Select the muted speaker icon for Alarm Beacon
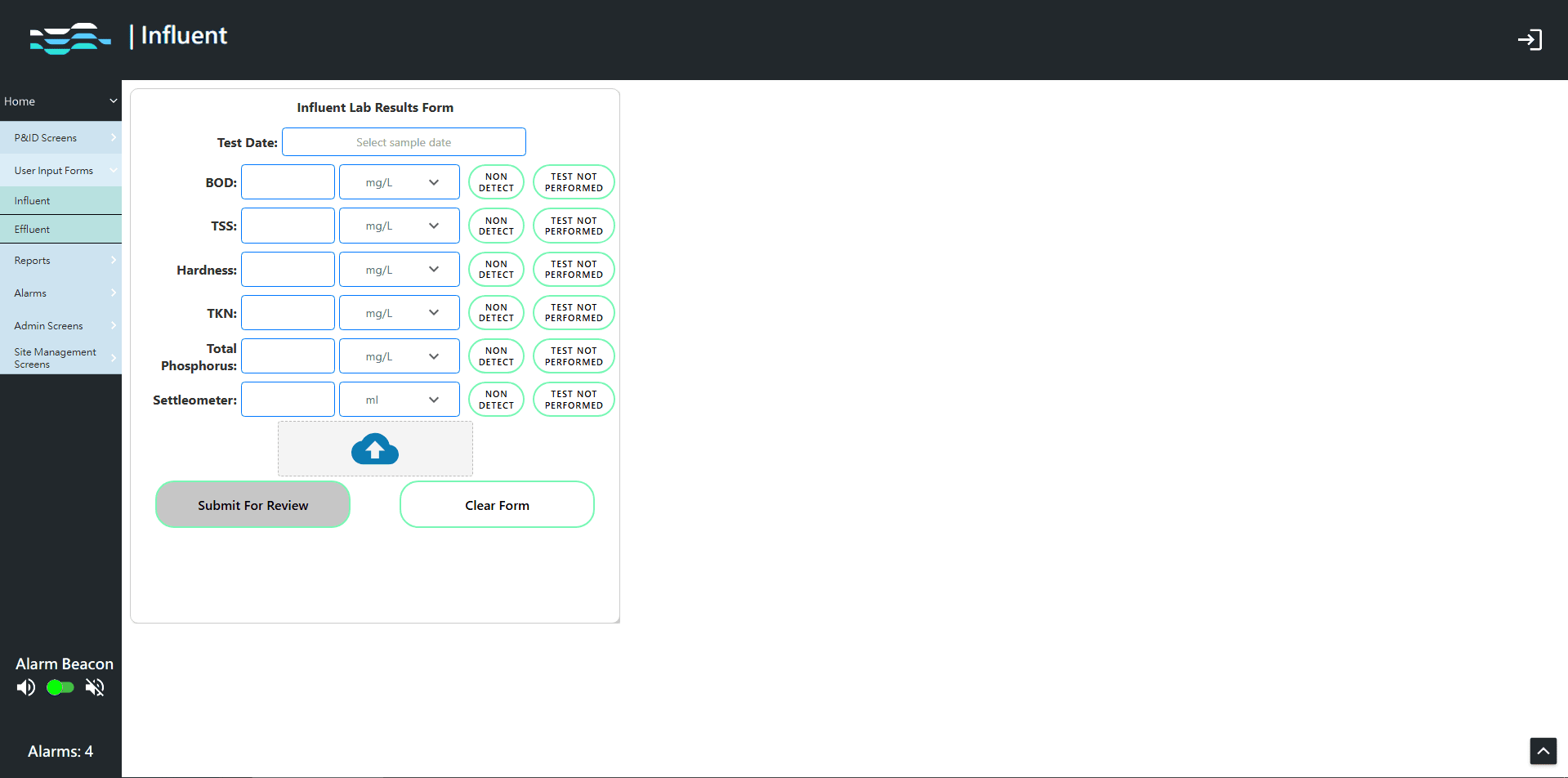 click(95, 687)
